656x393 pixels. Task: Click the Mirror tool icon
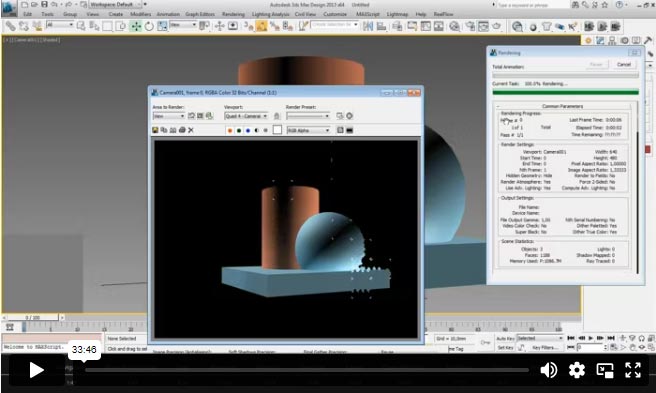(x=368, y=26)
